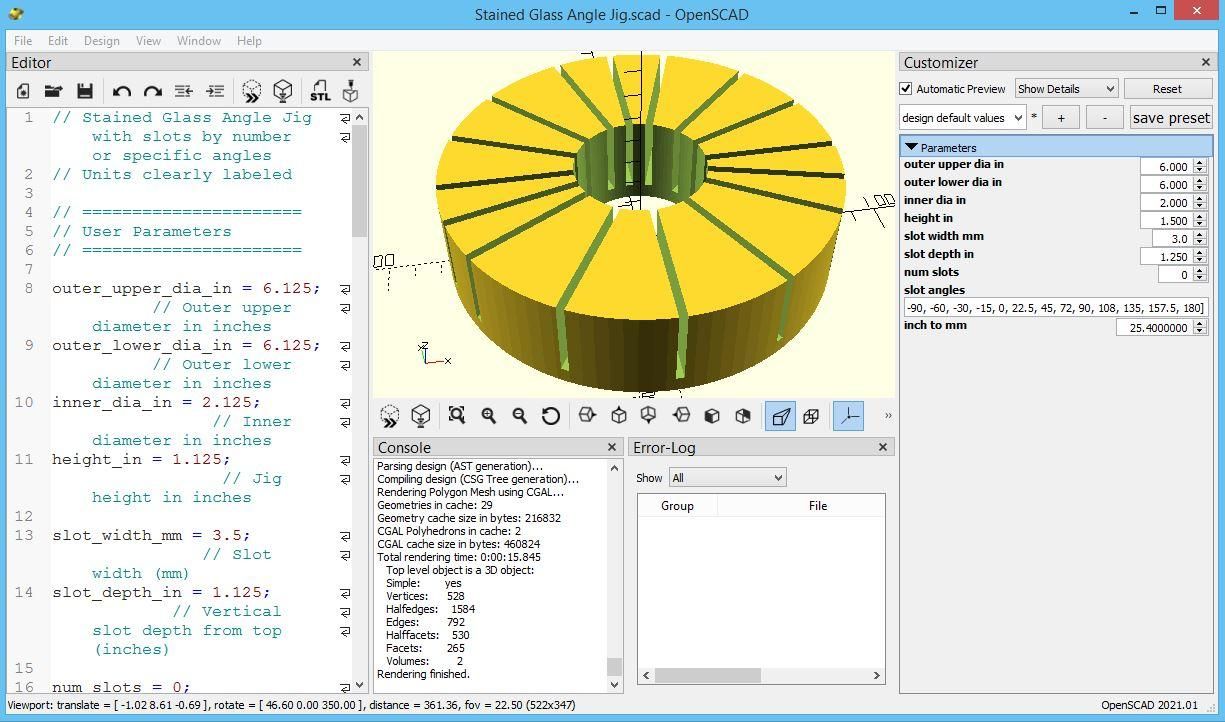Open the Edit menu
This screenshot has width=1225, height=722.
click(58, 41)
